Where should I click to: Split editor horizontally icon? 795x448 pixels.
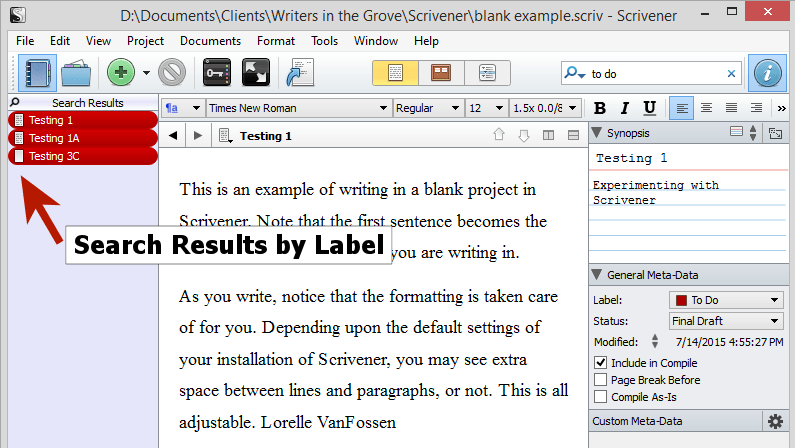pyautogui.click(x=573, y=135)
